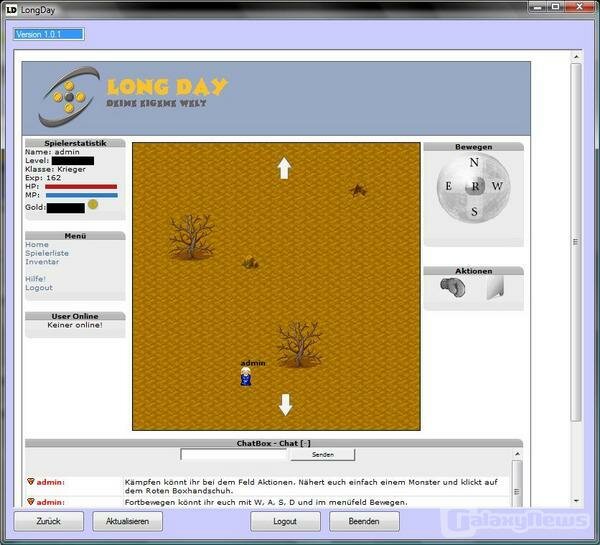The image size is (600, 545).
Task: Open Home in the Menü panel
Action: click(x=37, y=245)
